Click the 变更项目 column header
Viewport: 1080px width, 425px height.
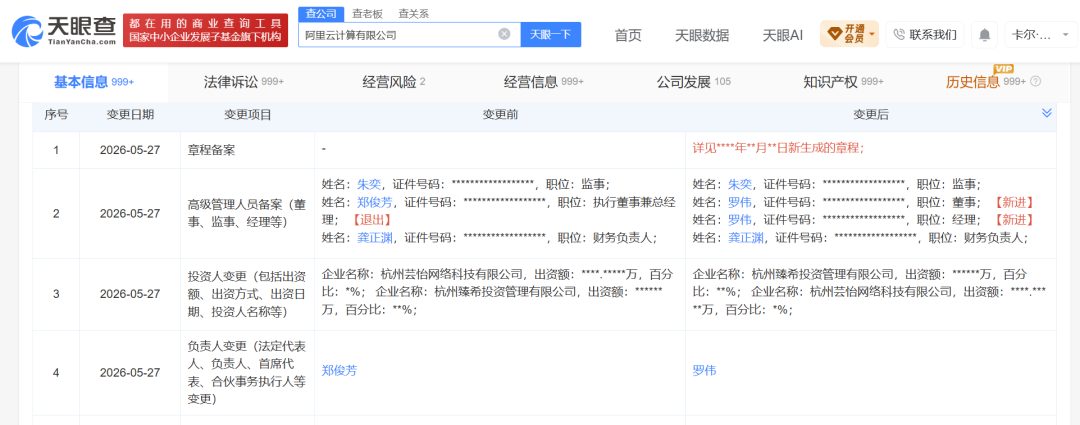coord(248,114)
